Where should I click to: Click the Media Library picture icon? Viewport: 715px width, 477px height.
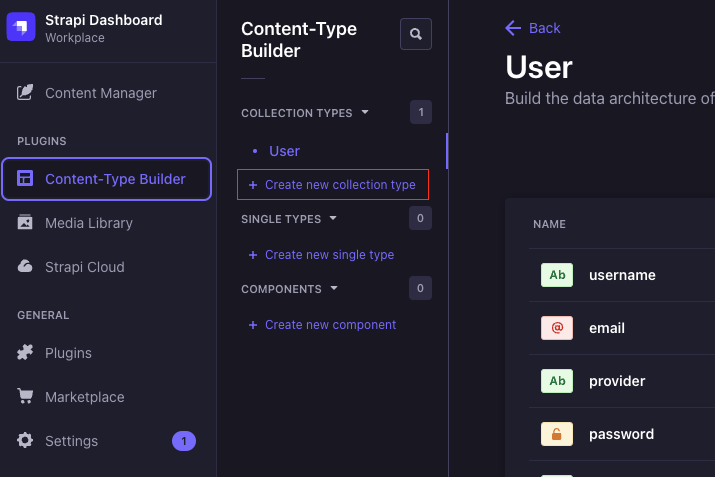pos(25,223)
